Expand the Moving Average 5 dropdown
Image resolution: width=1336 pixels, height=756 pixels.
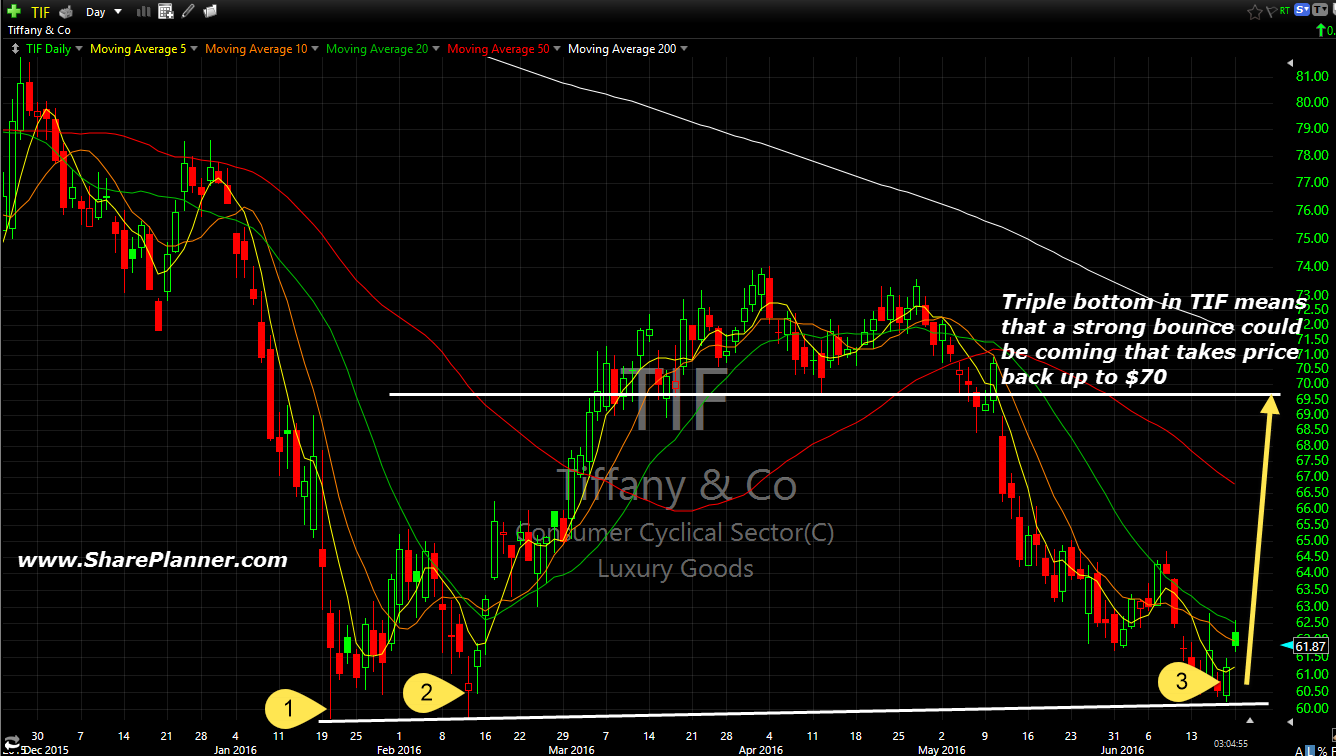195,49
